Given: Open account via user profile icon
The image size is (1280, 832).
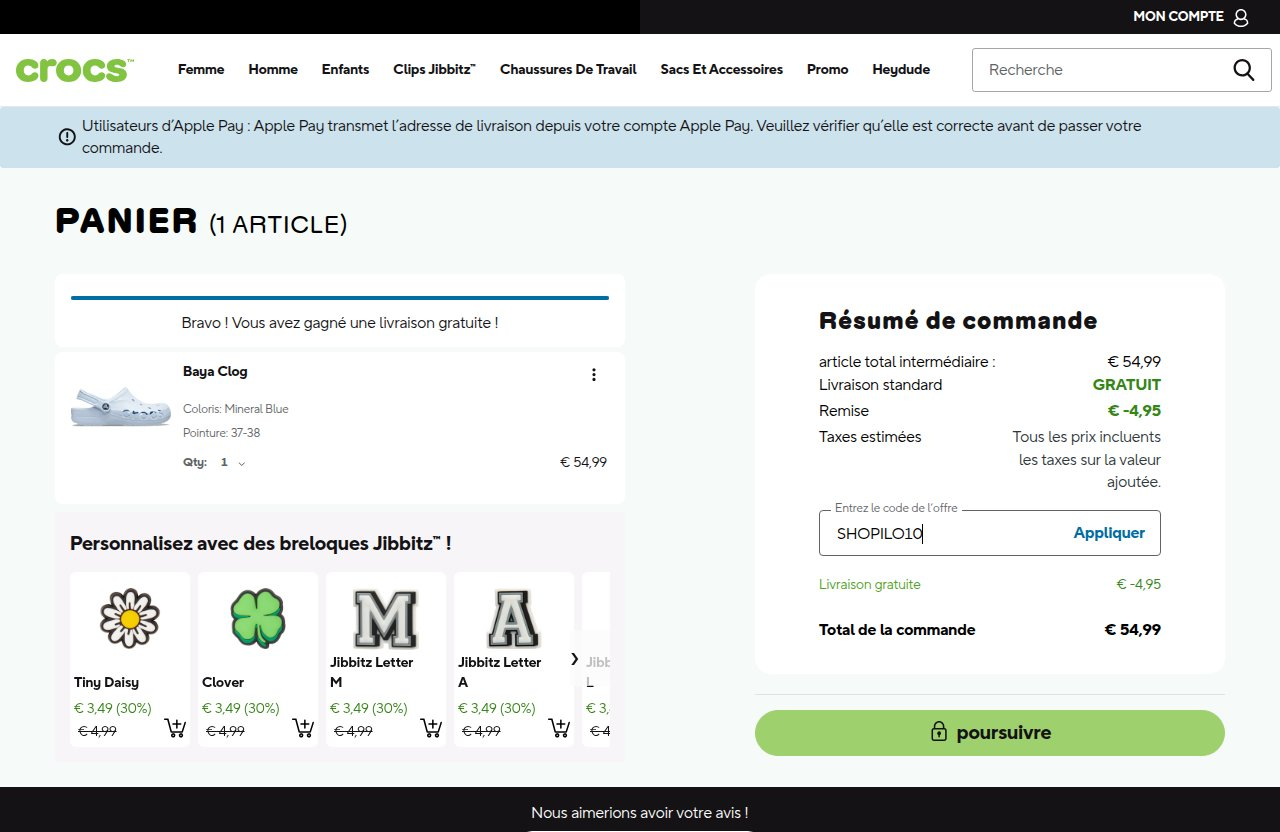Looking at the screenshot, I should click(x=1241, y=17).
